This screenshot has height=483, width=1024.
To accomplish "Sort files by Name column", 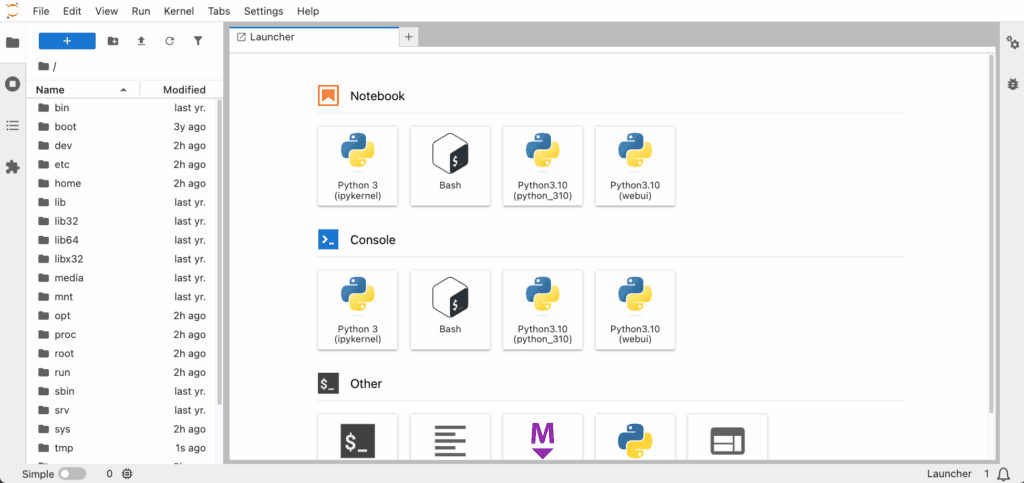I will [83, 90].
